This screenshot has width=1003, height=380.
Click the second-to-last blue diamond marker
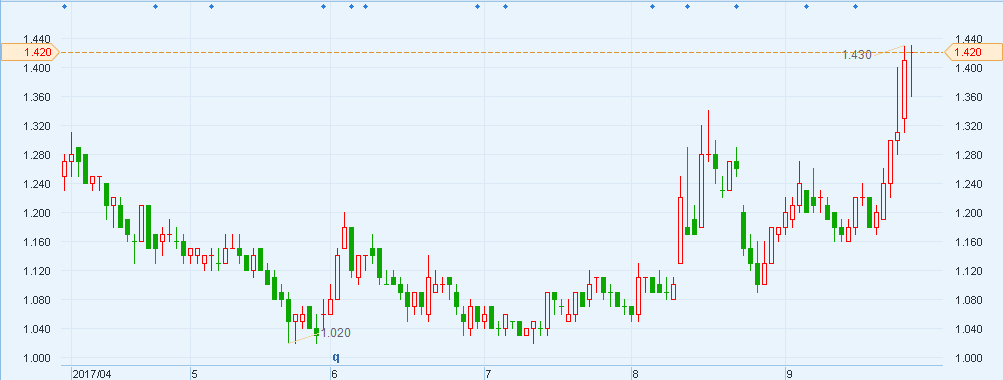click(x=806, y=6)
